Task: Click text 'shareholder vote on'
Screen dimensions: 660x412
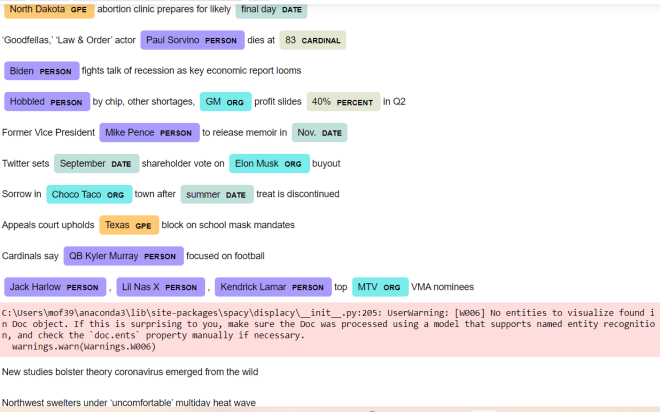Action: click(183, 163)
